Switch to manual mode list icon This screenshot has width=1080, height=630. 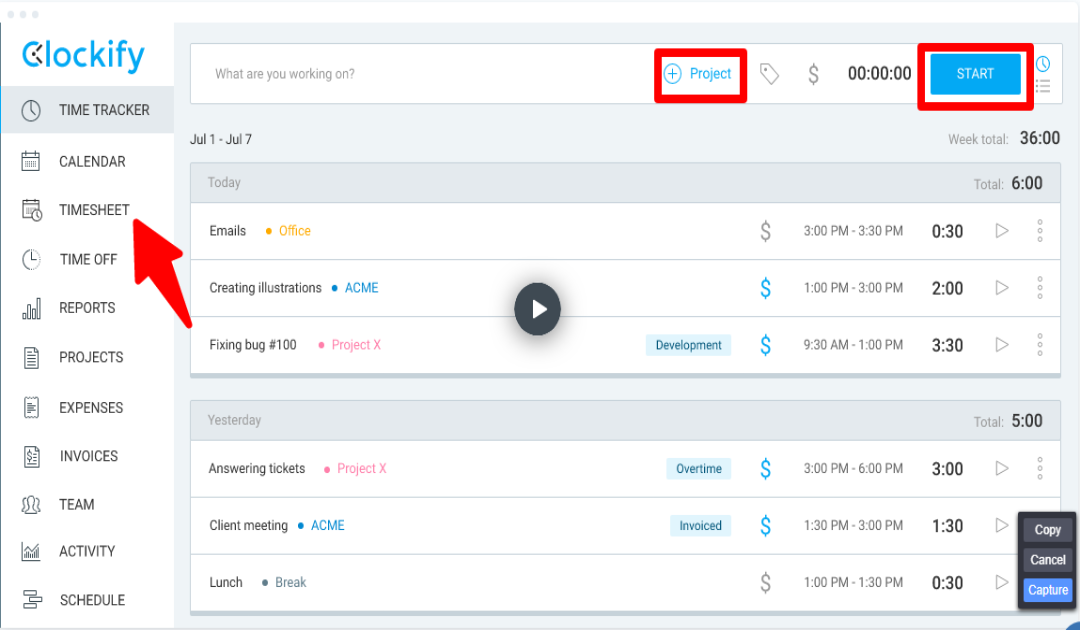(x=1043, y=86)
